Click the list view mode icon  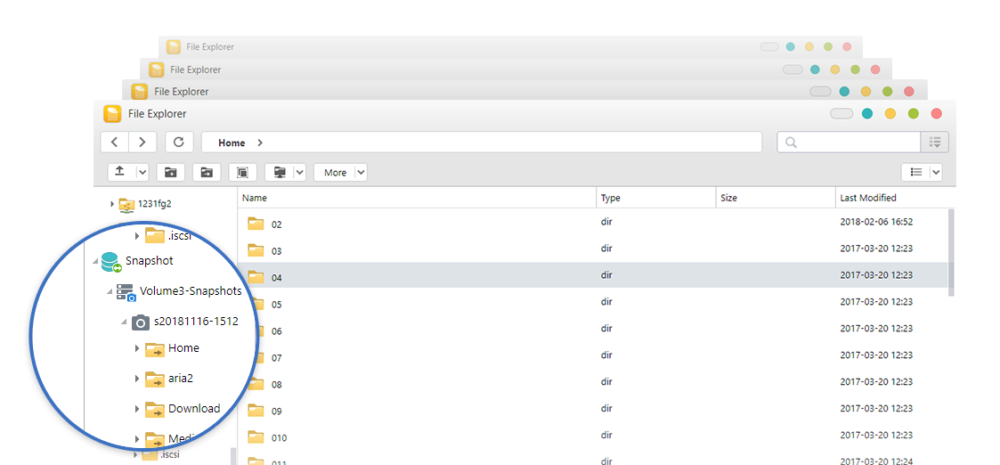click(x=916, y=172)
